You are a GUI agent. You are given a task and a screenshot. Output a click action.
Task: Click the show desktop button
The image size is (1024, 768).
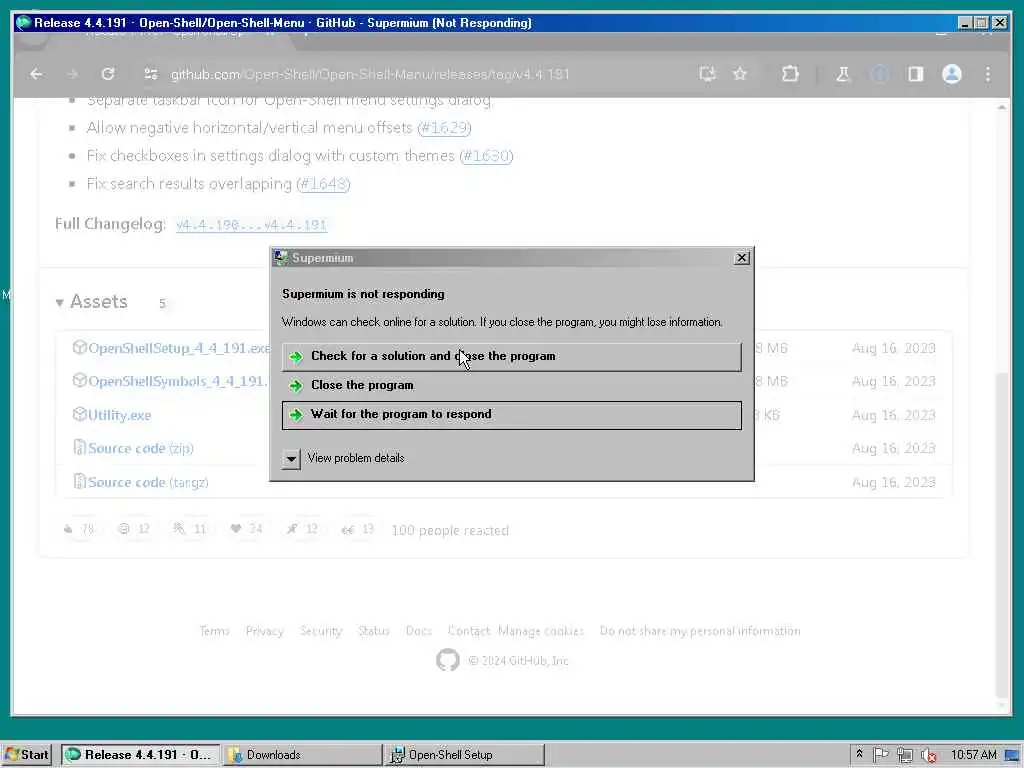pos(1013,755)
